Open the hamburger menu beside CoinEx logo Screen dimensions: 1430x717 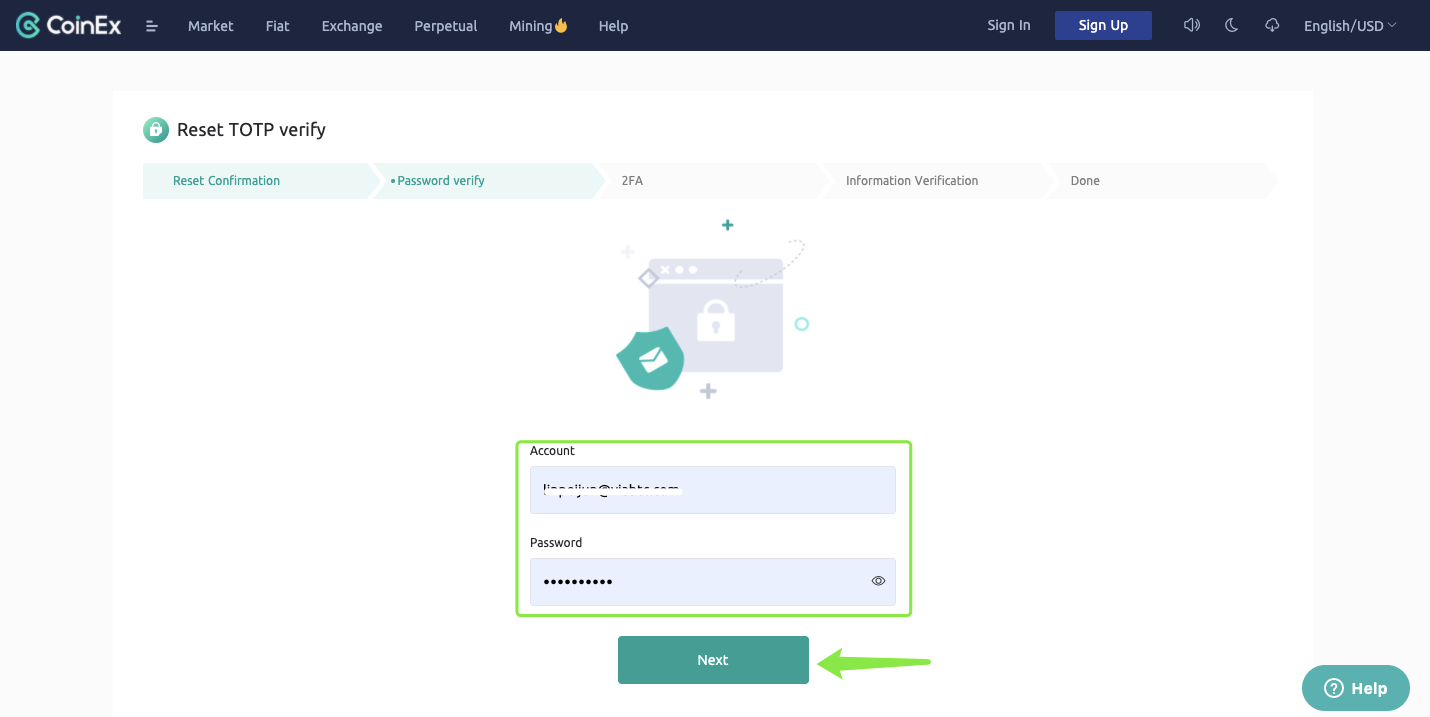click(x=152, y=26)
